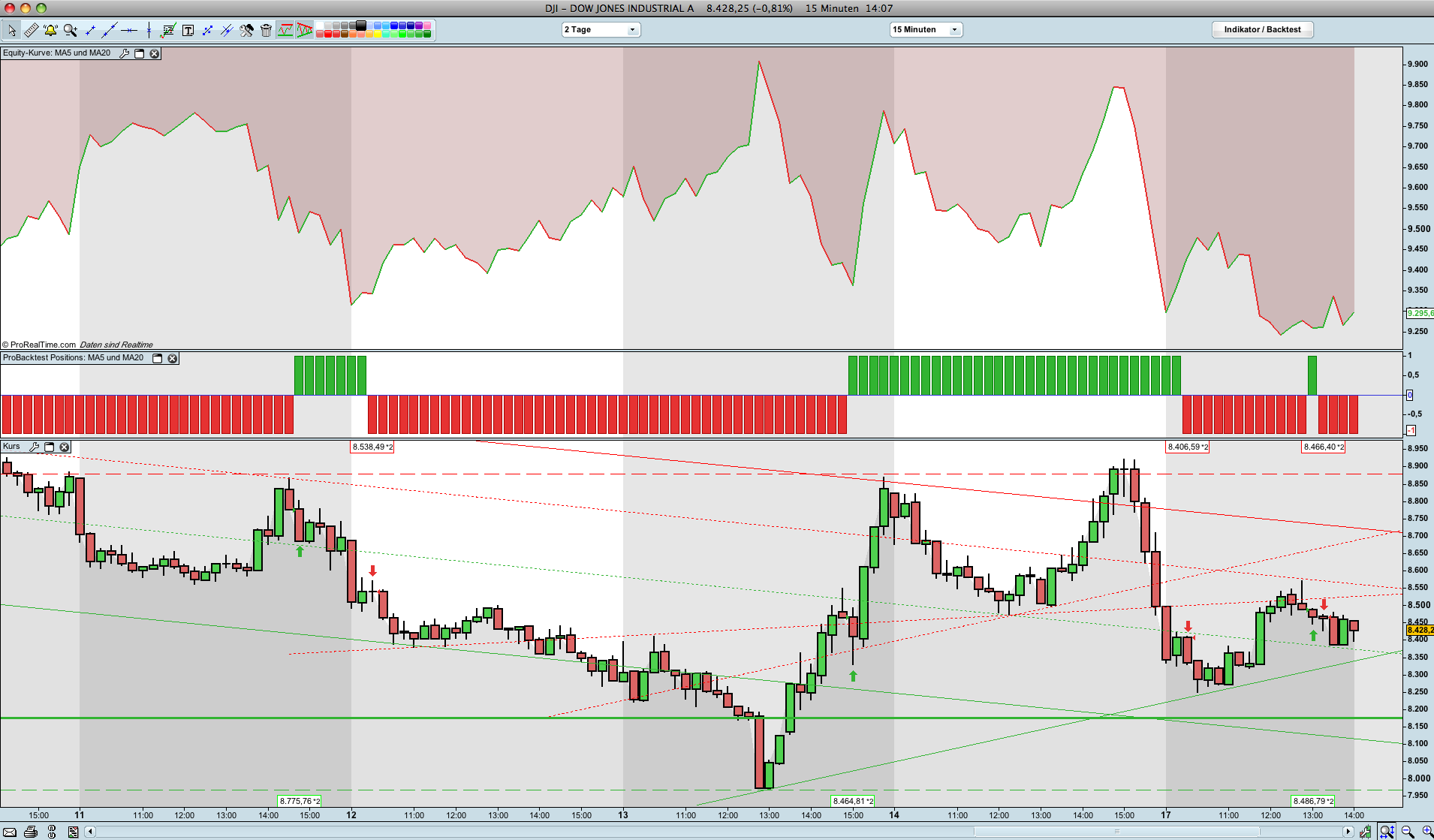Pick the ruler measuring tool
The image size is (1434, 840).
pyautogui.click(x=32, y=30)
